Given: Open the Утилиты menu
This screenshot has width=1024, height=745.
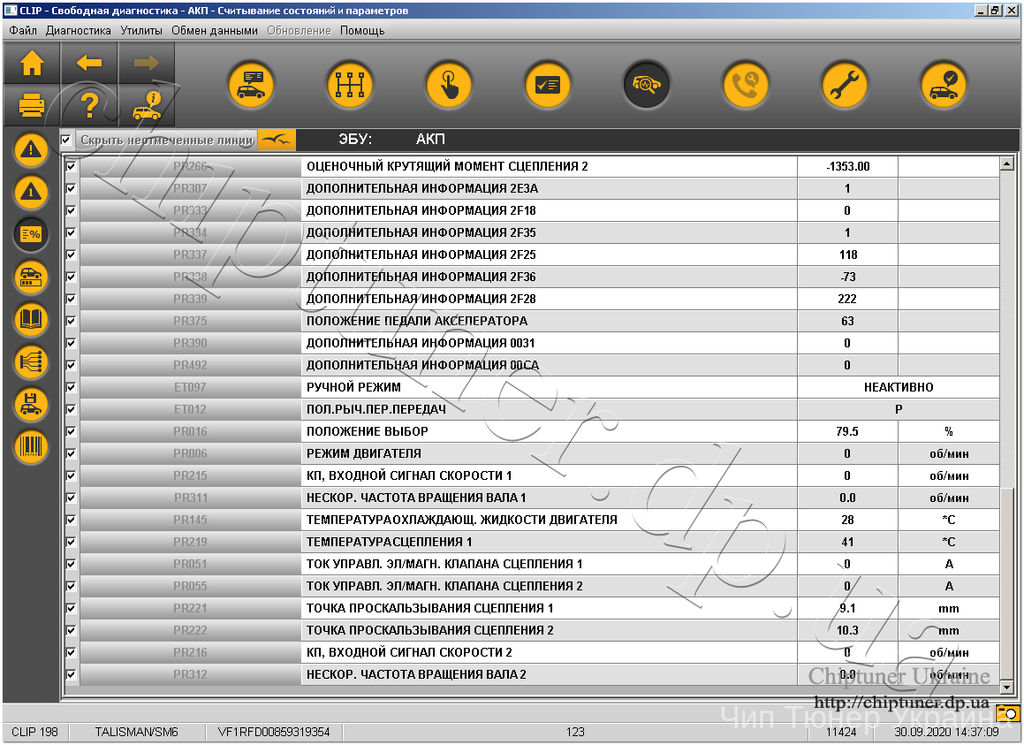Looking at the screenshot, I should coord(141,31).
